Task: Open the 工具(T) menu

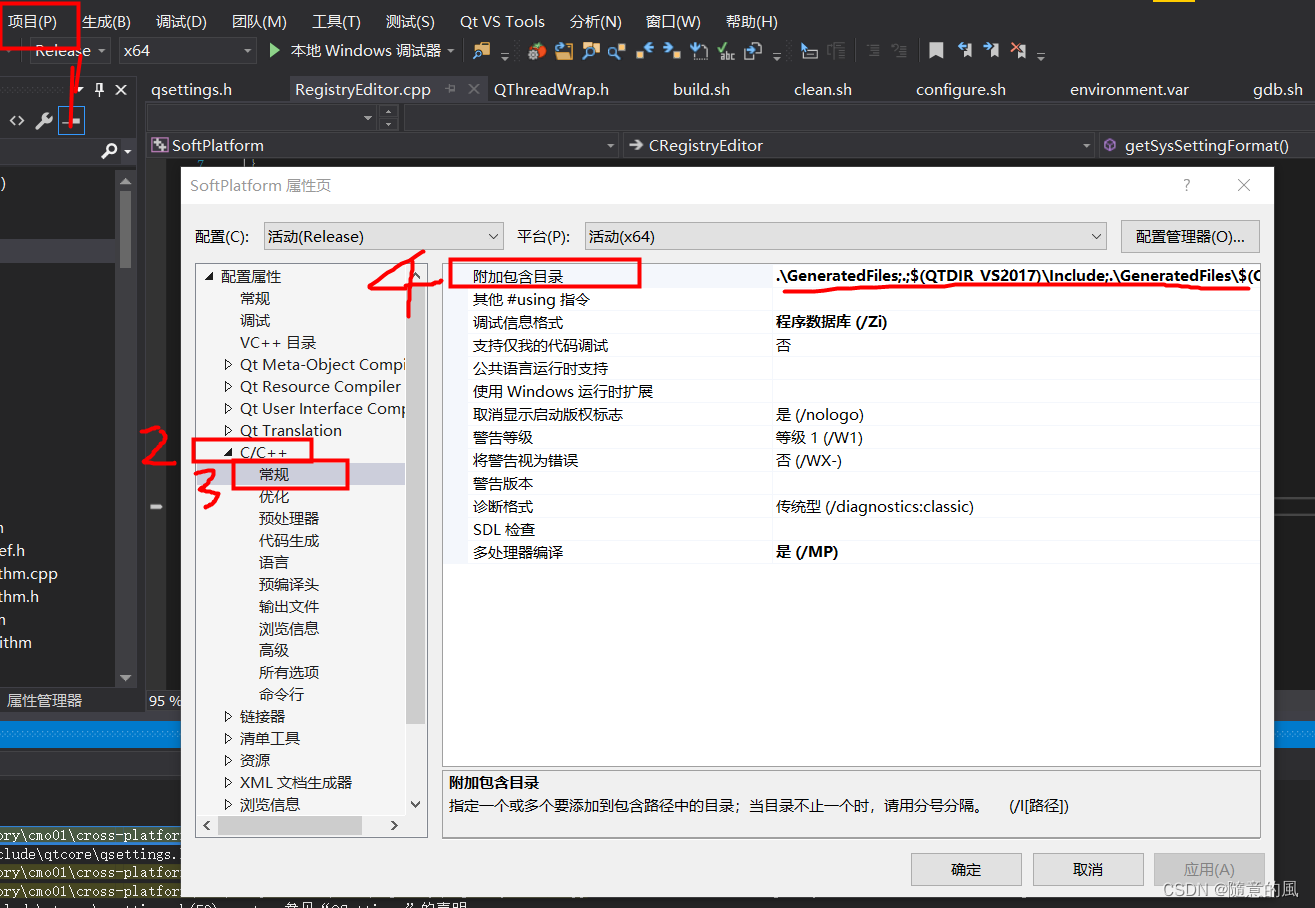Action: pyautogui.click(x=336, y=21)
